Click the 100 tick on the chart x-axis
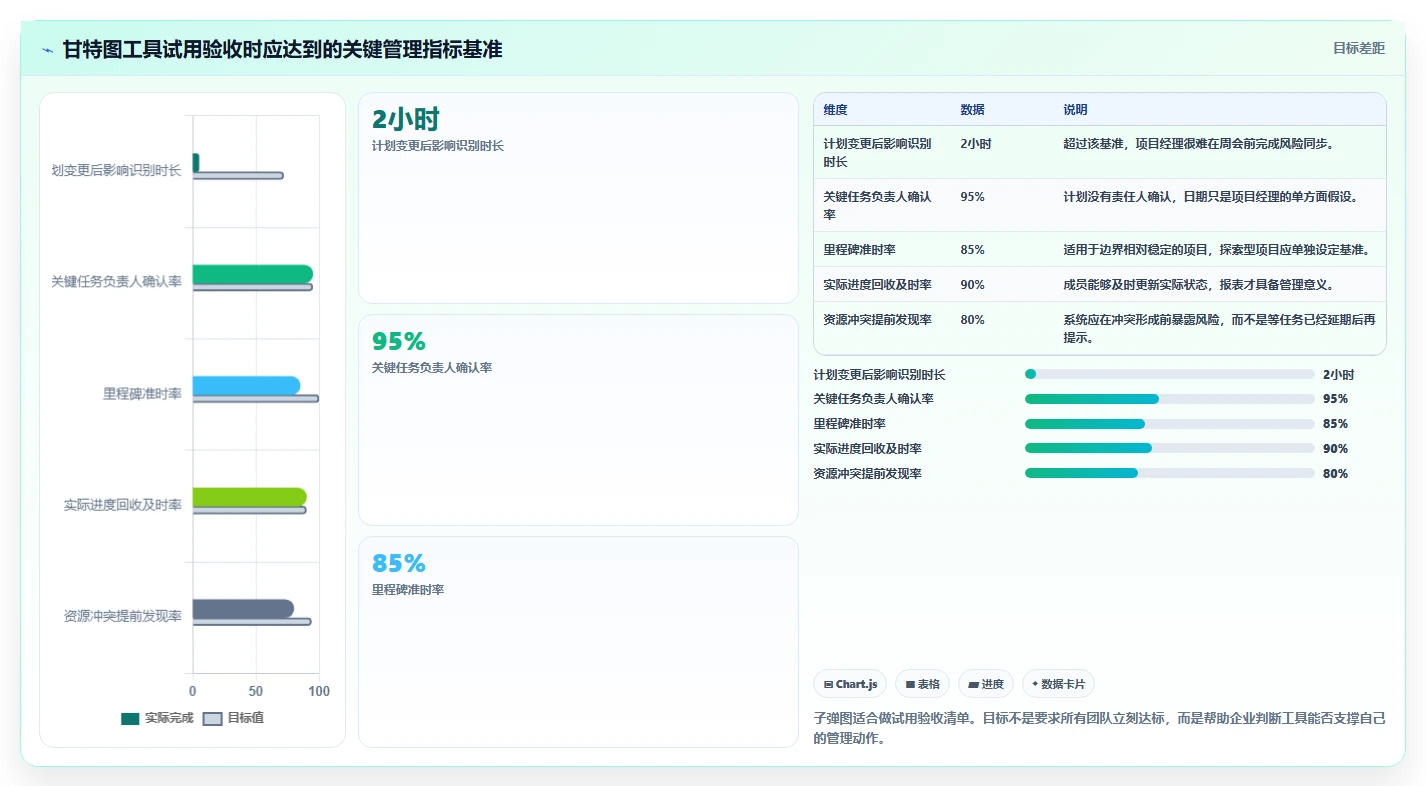This screenshot has width=1426, height=786. [x=319, y=691]
